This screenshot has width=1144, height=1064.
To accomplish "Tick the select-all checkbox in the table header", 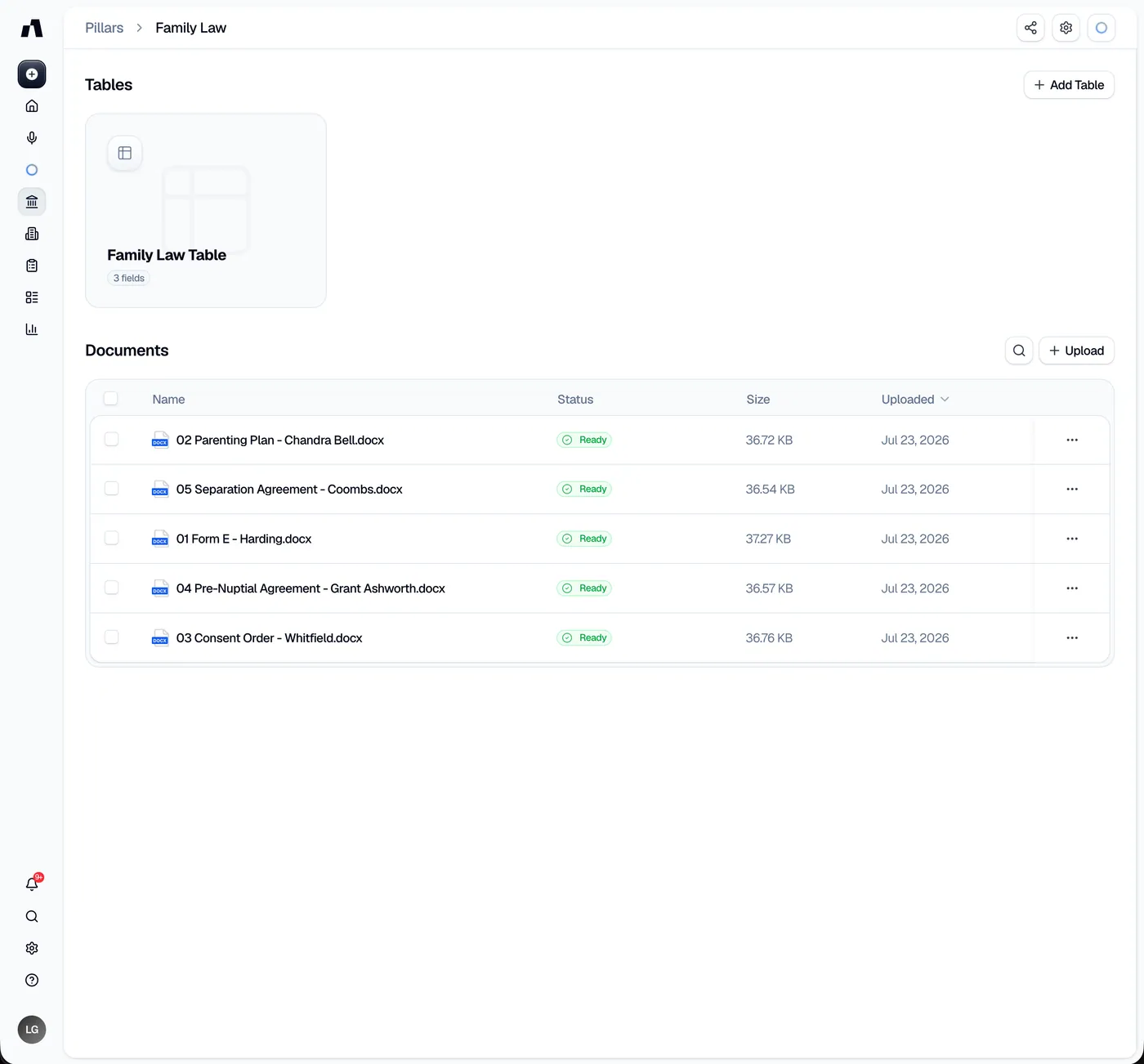I will [x=111, y=399].
